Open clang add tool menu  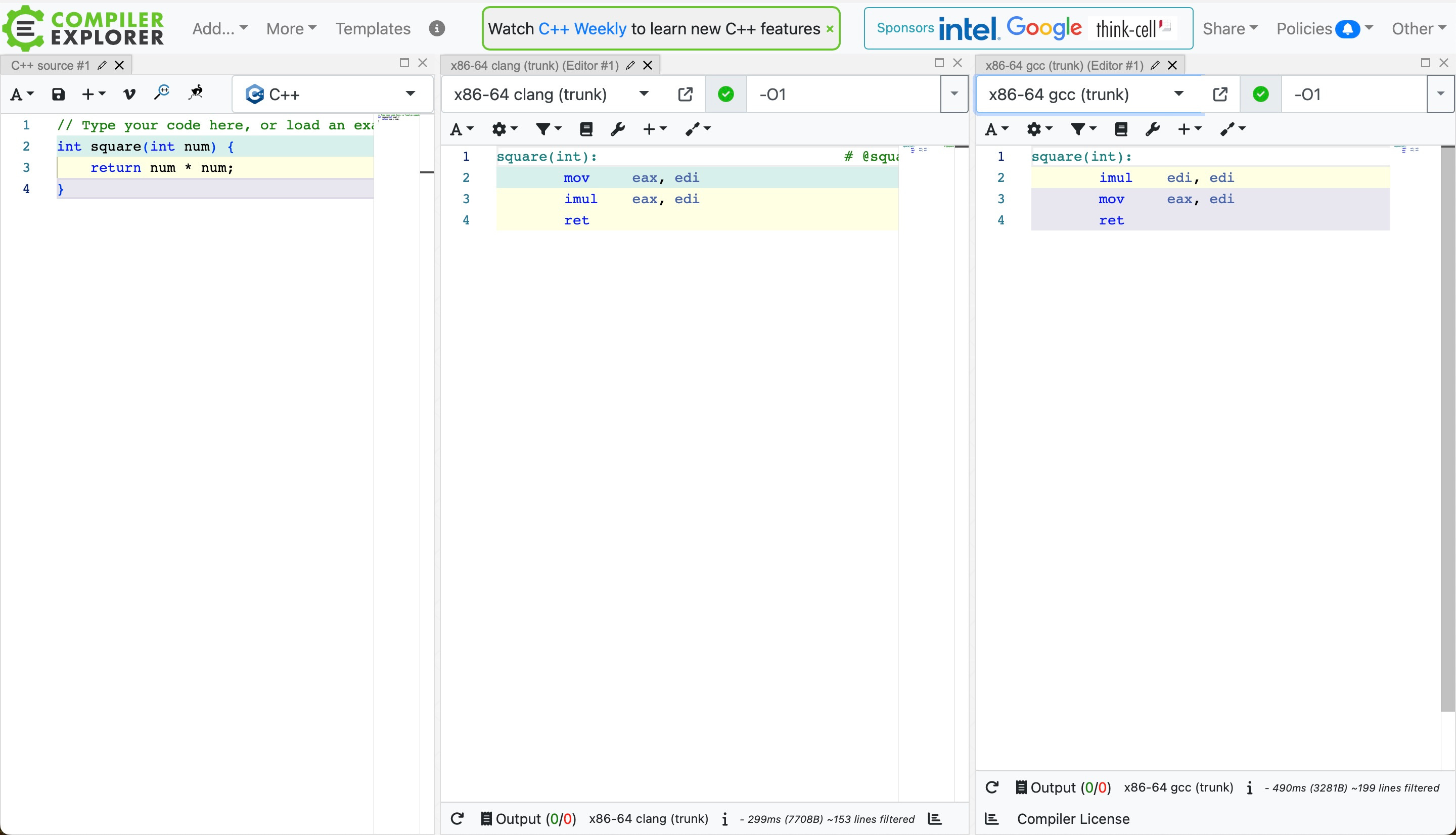698,129
